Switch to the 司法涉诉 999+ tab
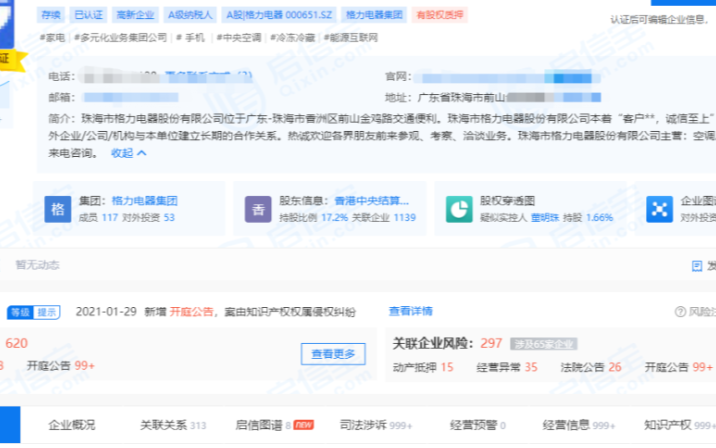The height and width of the screenshot is (448, 716). tap(376, 425)
